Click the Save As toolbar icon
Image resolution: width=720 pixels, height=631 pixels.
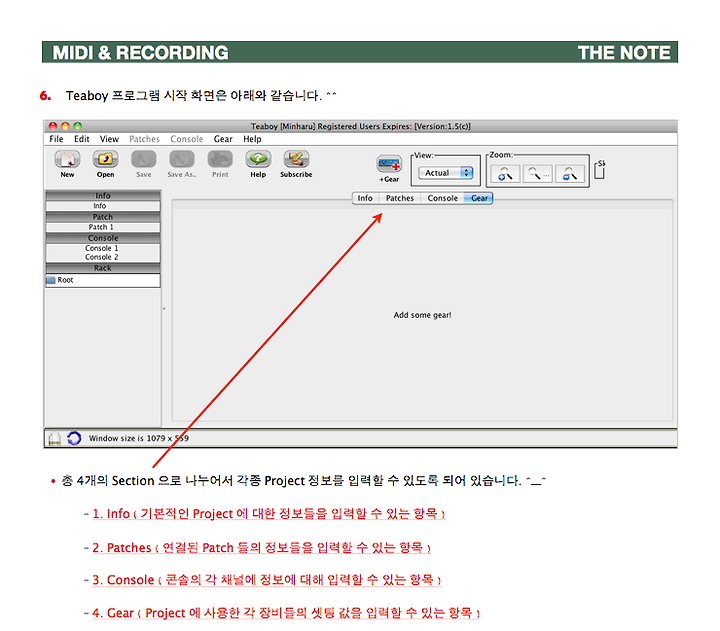click(x=182, y=159)
